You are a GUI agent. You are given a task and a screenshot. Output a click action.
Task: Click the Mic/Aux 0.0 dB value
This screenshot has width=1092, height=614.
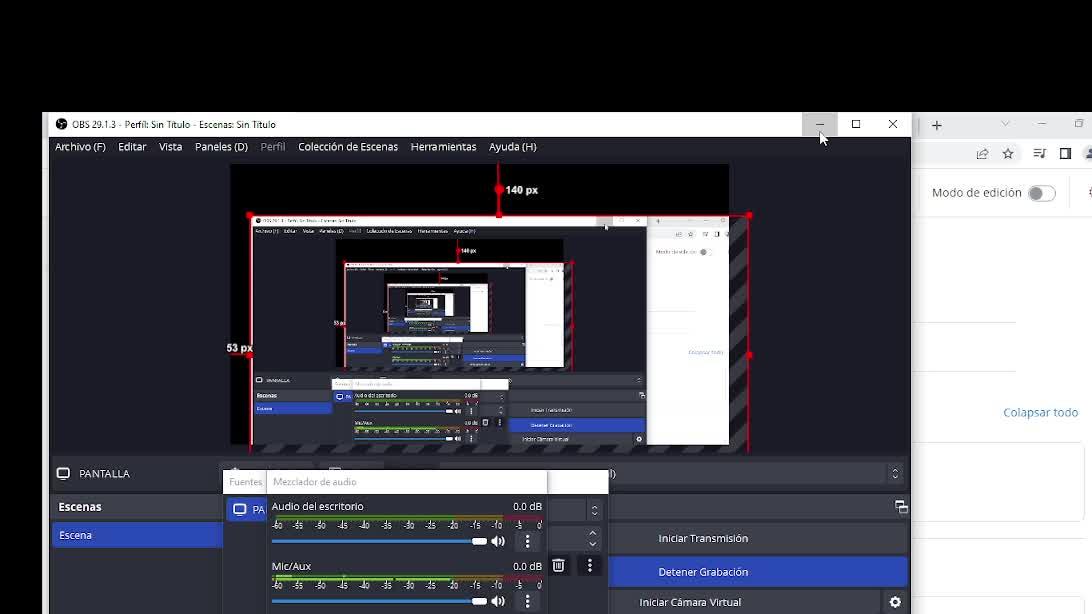(527, 566)
